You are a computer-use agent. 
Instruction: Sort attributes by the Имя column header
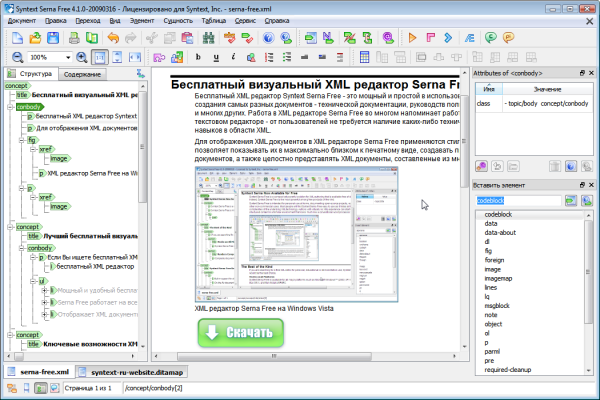coord(489,89)
